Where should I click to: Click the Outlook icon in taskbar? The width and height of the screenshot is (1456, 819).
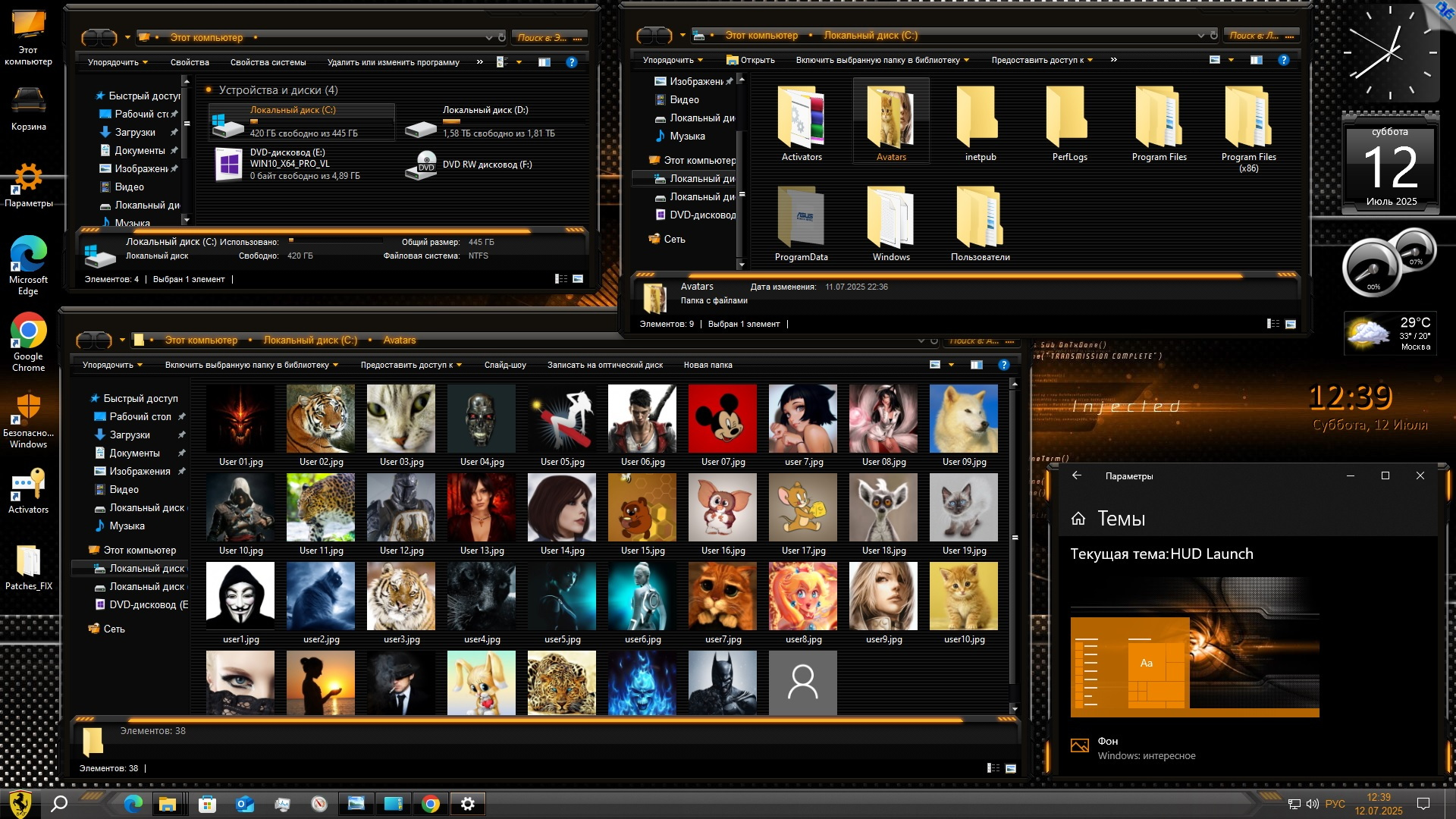[x=244, y=804]
